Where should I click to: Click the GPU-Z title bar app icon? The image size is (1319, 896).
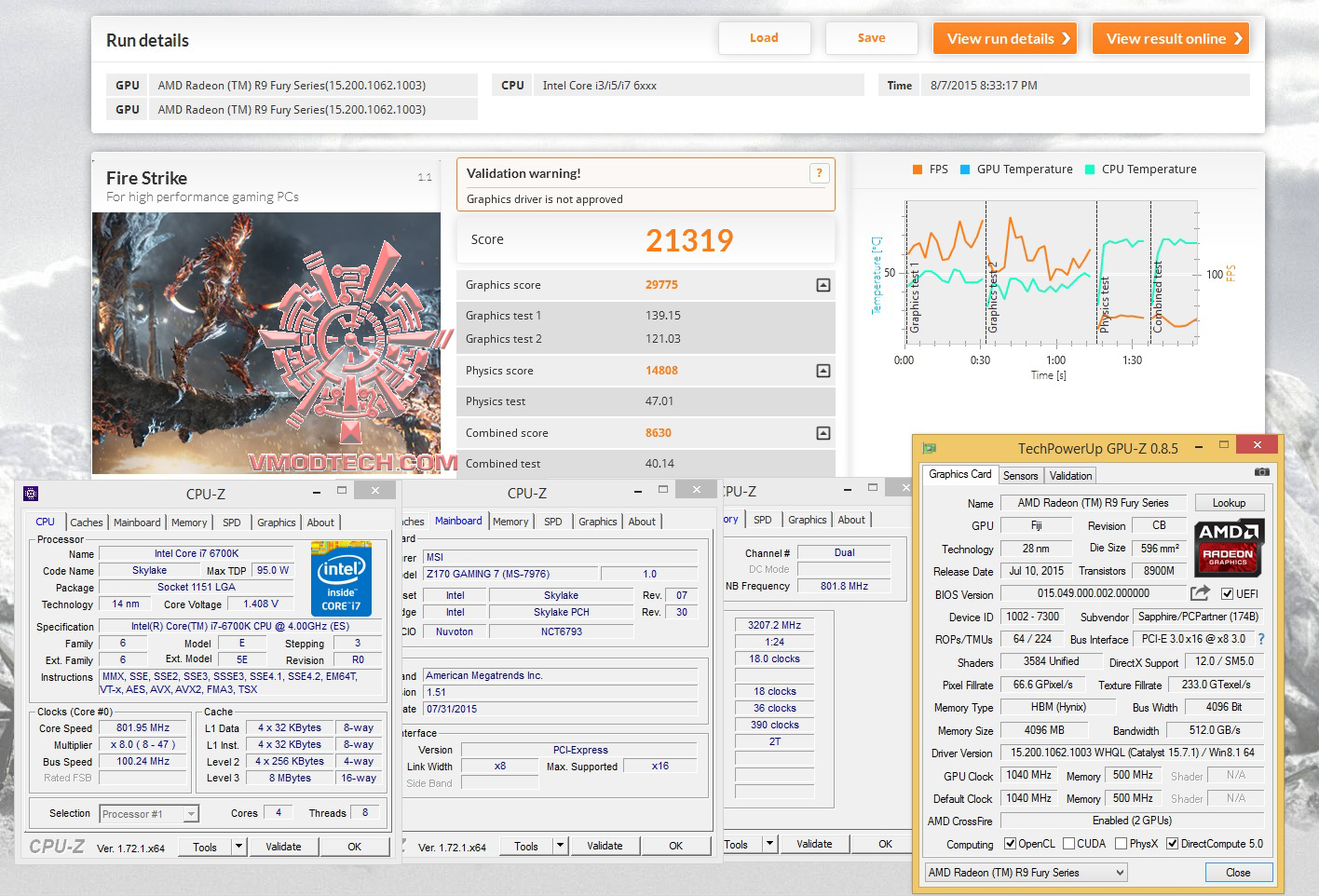(x=929, y=448)
